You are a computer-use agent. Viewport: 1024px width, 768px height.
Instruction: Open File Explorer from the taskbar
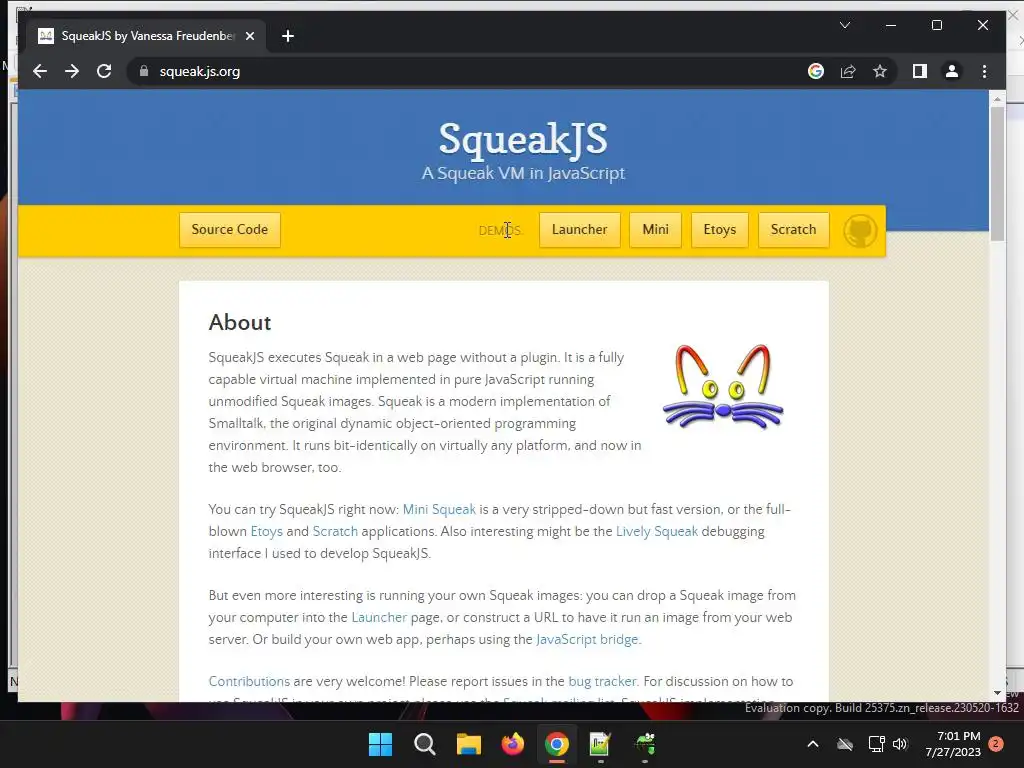click(468, 744)
